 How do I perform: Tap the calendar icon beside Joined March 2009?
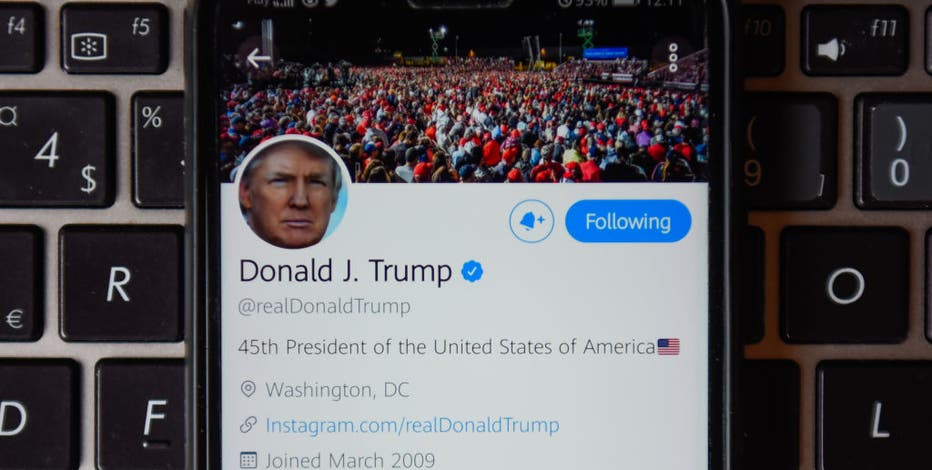248,460
